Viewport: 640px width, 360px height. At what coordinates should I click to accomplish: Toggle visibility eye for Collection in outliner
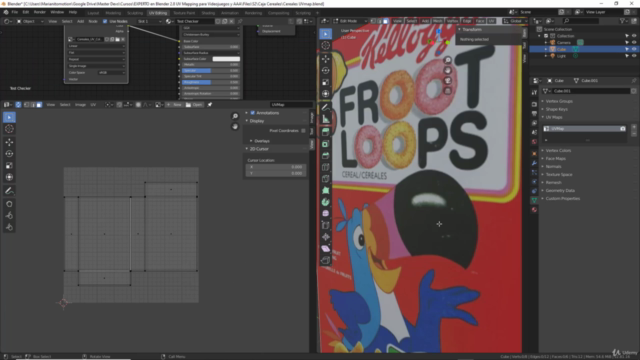coord(634,36)
